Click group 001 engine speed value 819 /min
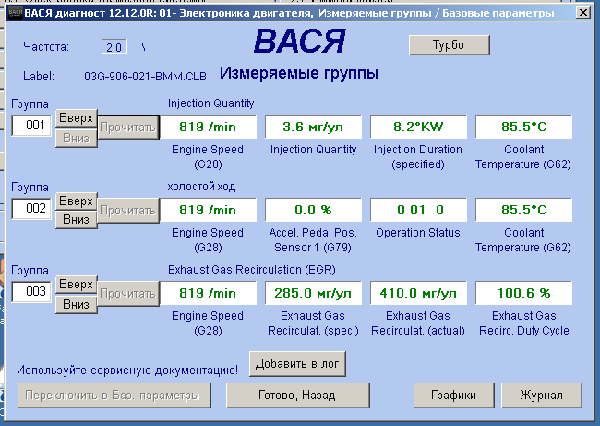 [208, 127]
